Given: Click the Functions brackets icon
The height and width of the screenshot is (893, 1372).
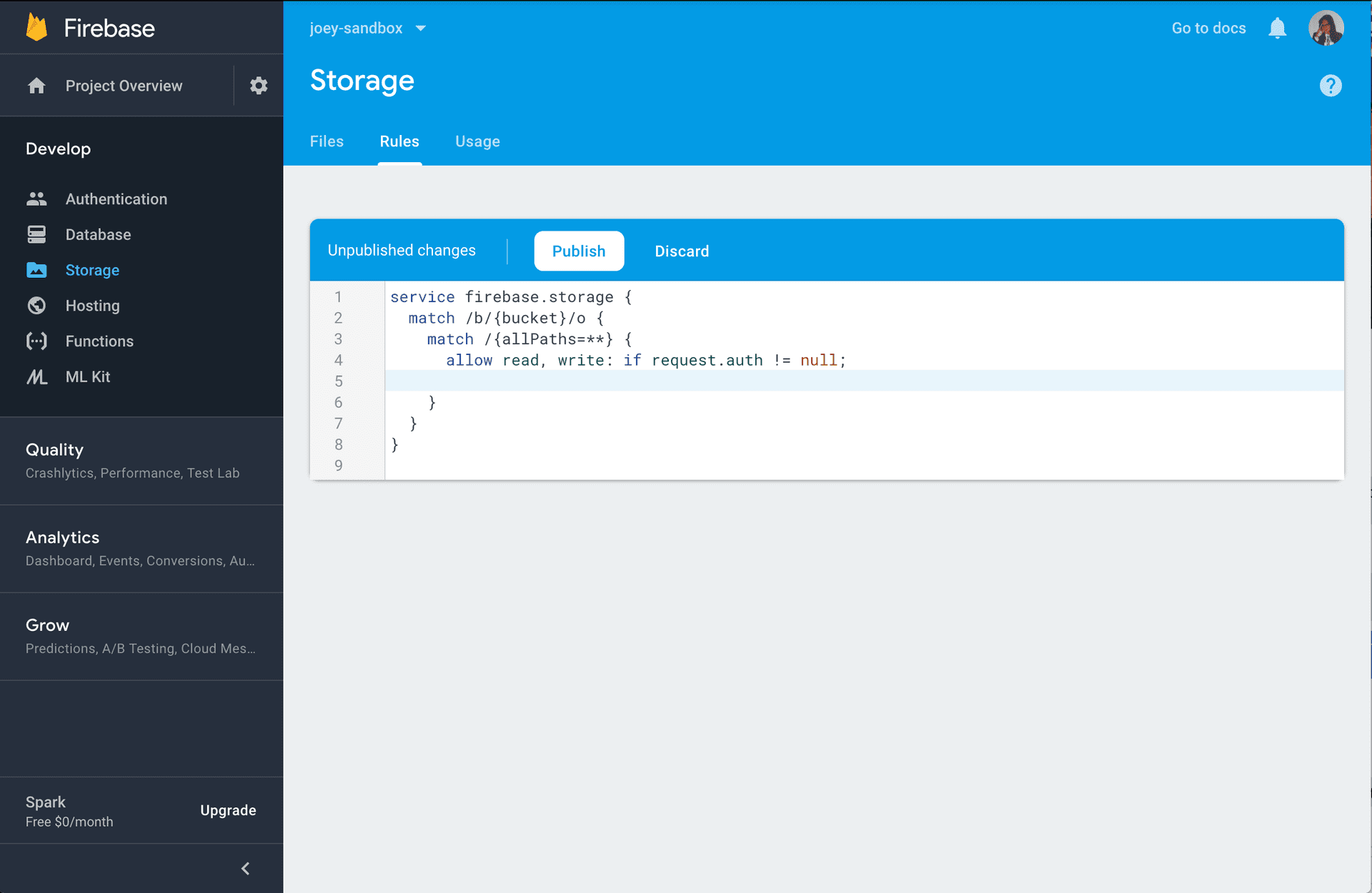Looking at the screenshot, I should click(x=36, y=341).
